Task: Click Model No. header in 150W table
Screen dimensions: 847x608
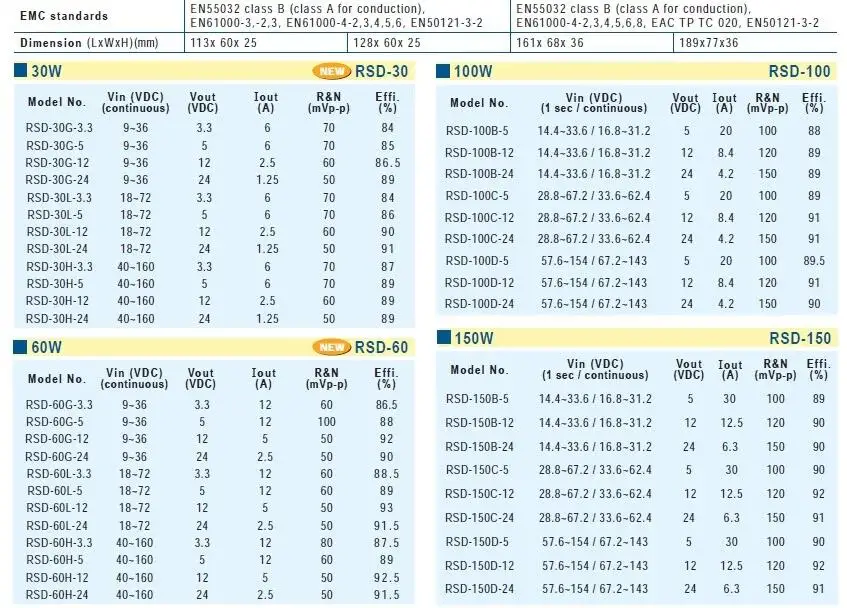Action: point(479,370)
